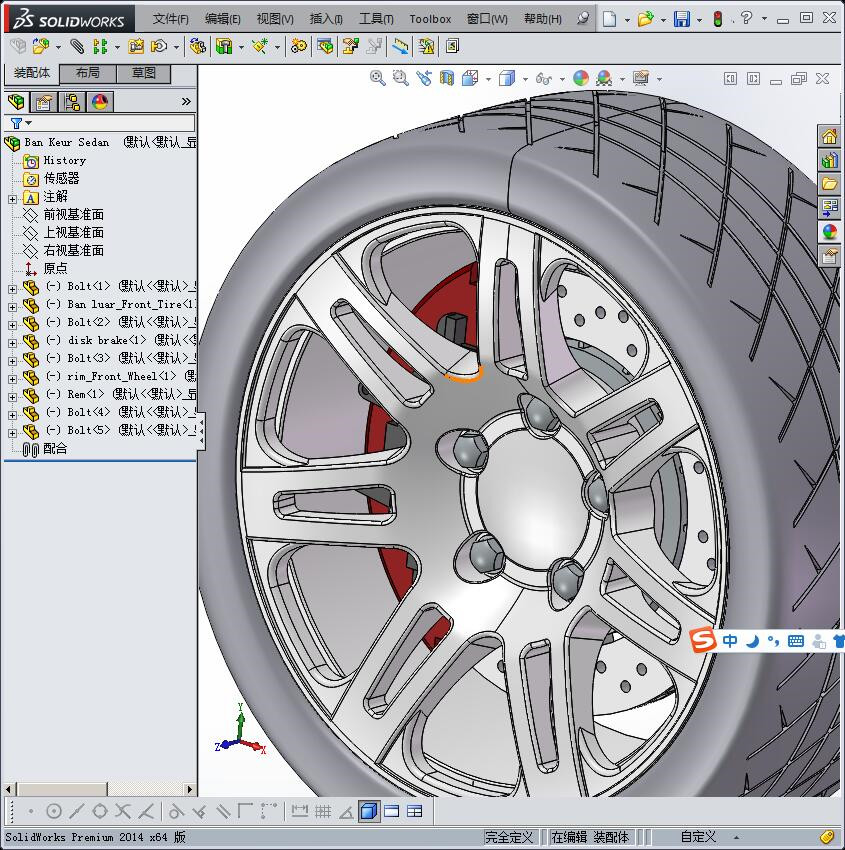This screenshot has height=850, width=845.
Task: Click the Rebuild traffic light icon
Action: point(718,19)
